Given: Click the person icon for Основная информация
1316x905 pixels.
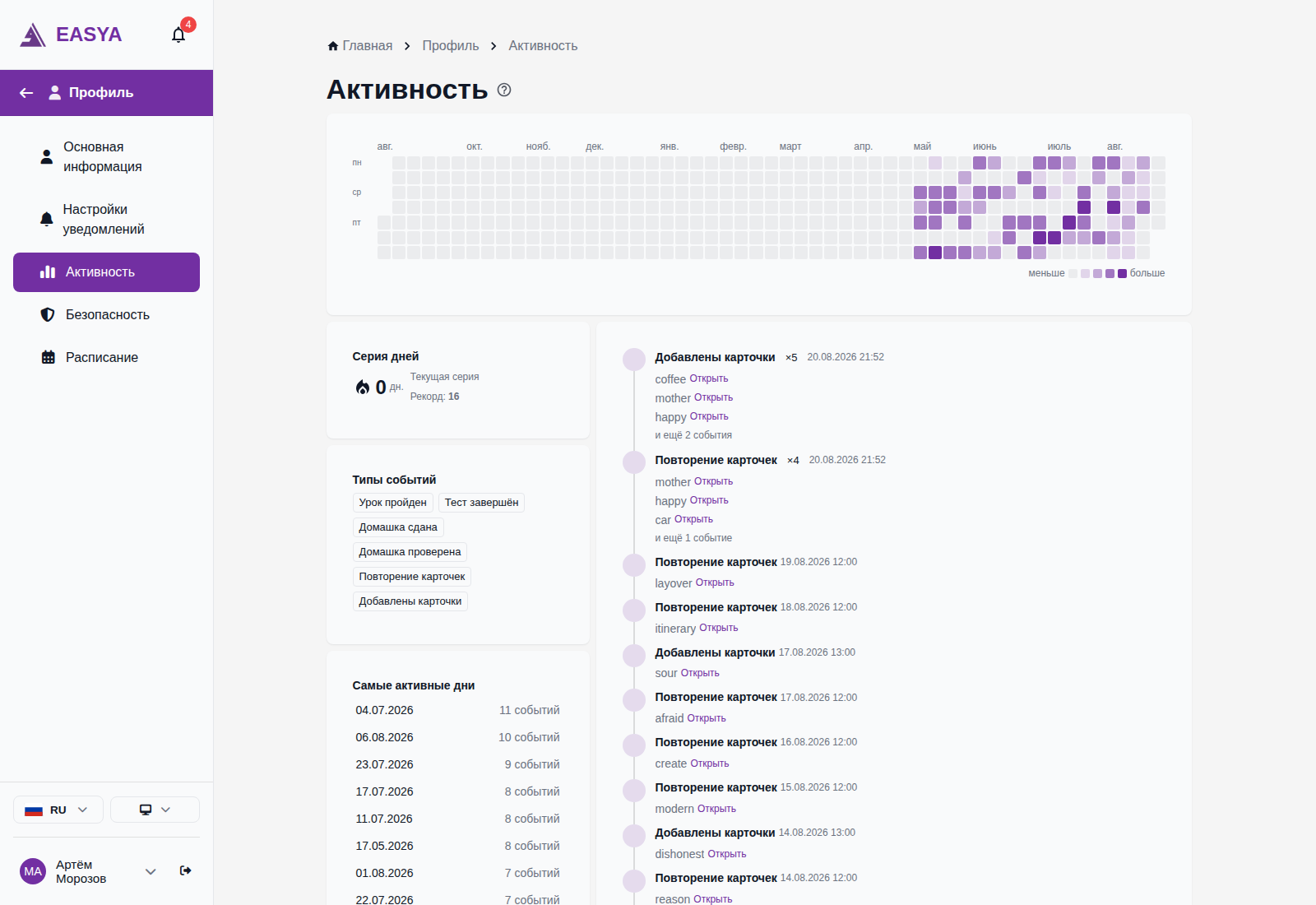Looking at the screenshot, I should tap(47, 156).
